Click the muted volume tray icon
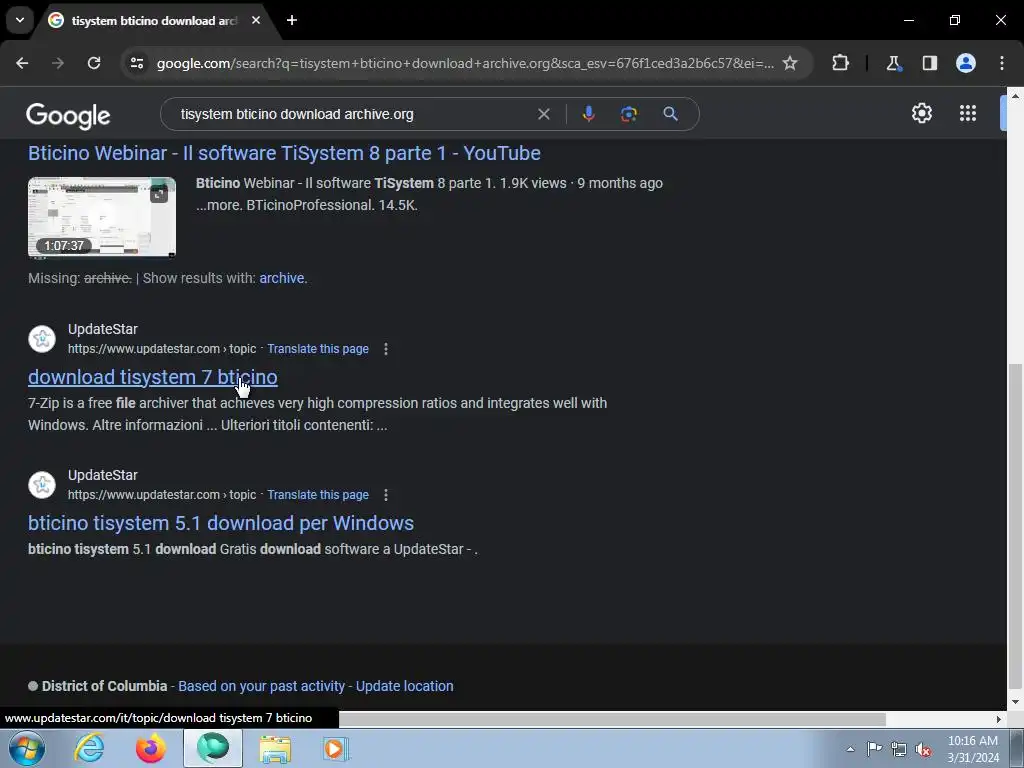Viewport: 1024px width, 768px height. (x=923, y=750)
